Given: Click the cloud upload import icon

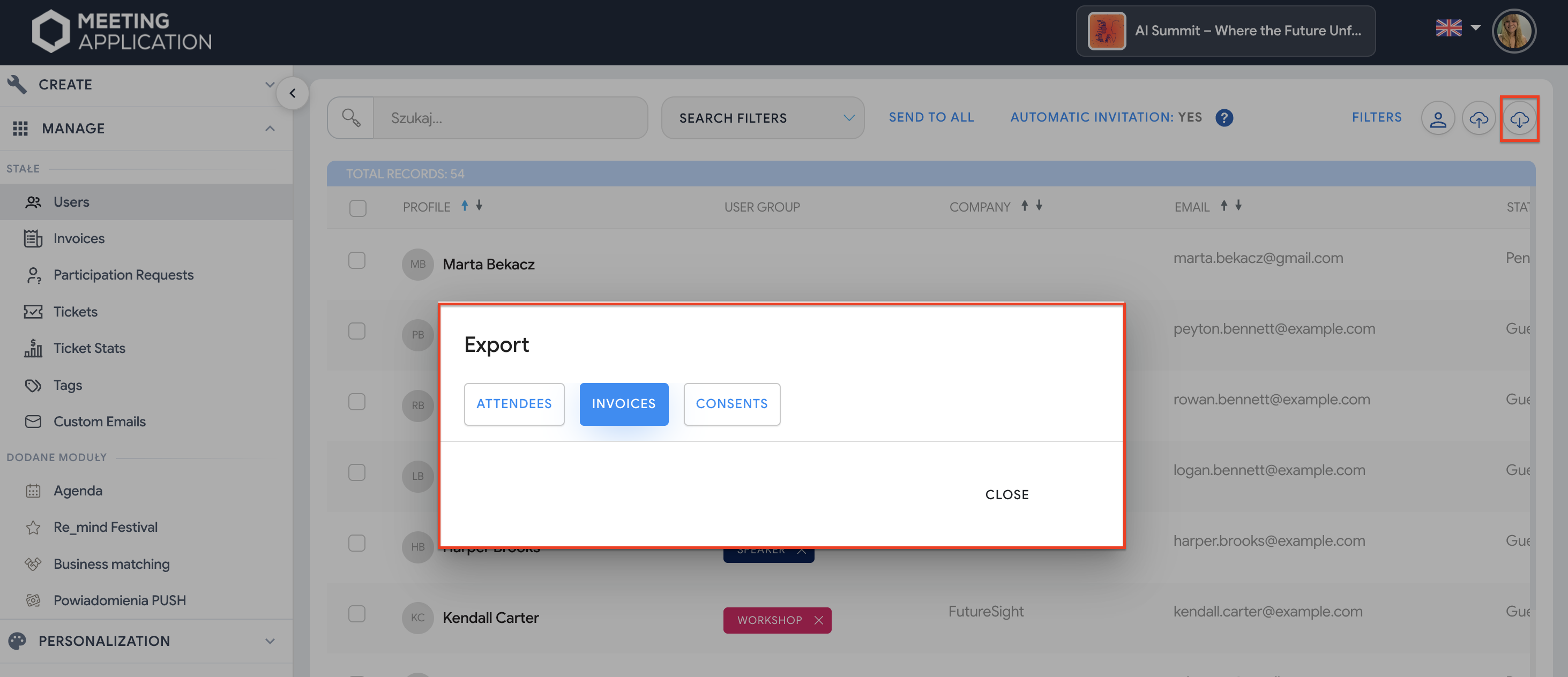Looking at the screenshot, I should [1478, 118].
